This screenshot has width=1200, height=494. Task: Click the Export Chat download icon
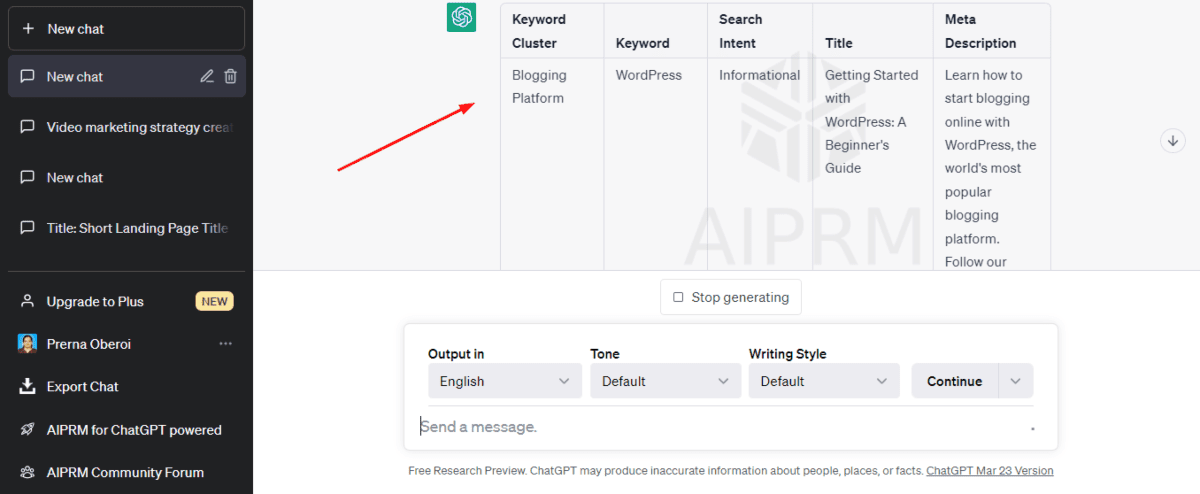pos(27,387)
